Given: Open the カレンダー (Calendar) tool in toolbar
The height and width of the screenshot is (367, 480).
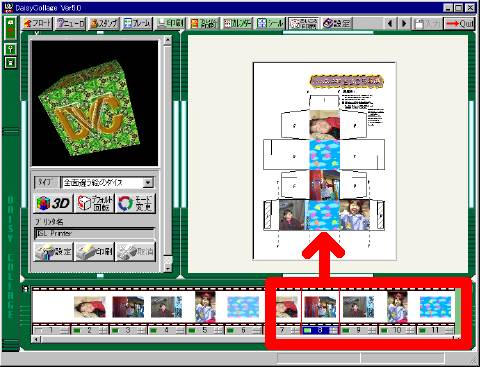Looking at the screenshot, I should 237,23.
